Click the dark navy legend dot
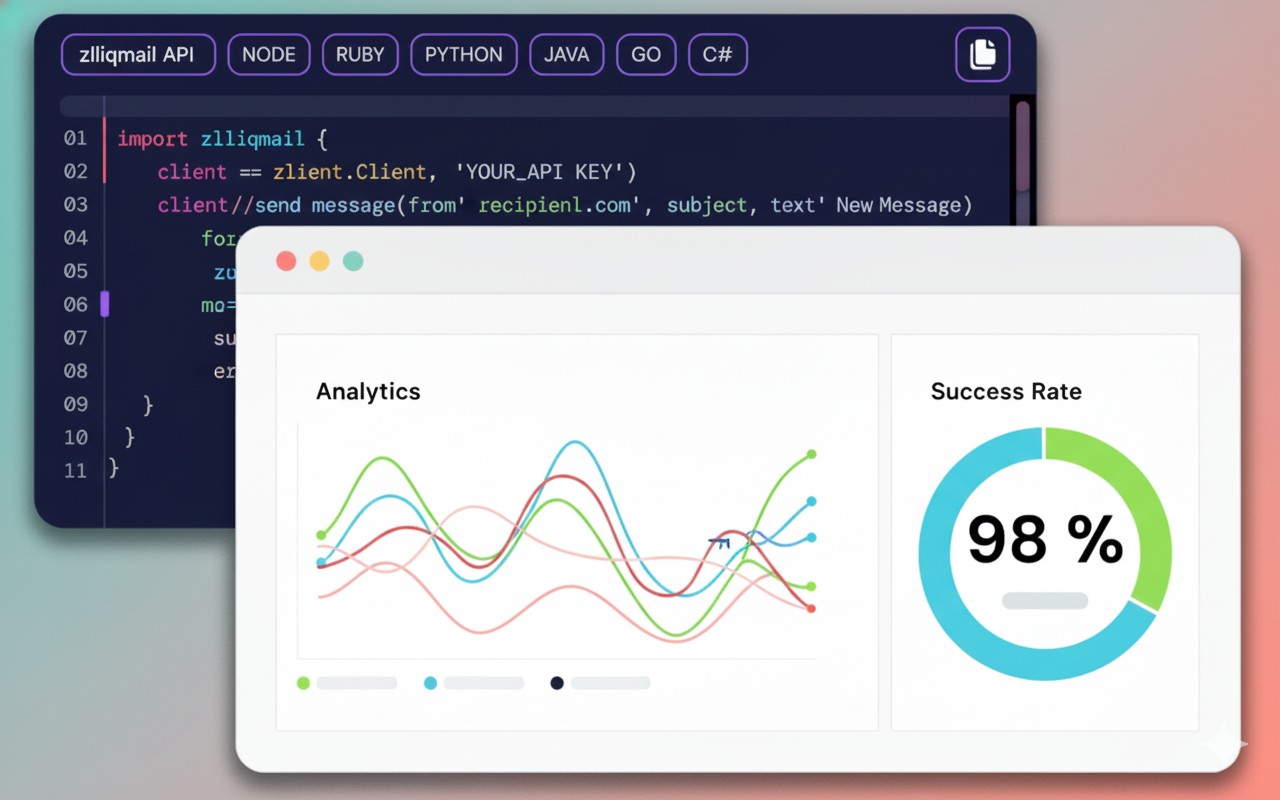1280x800 pixels. [557, 683]
